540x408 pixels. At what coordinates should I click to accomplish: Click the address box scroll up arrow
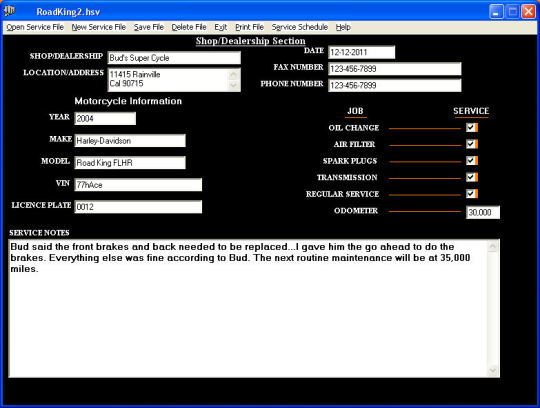pyautogui.click(x=233, y=74)
